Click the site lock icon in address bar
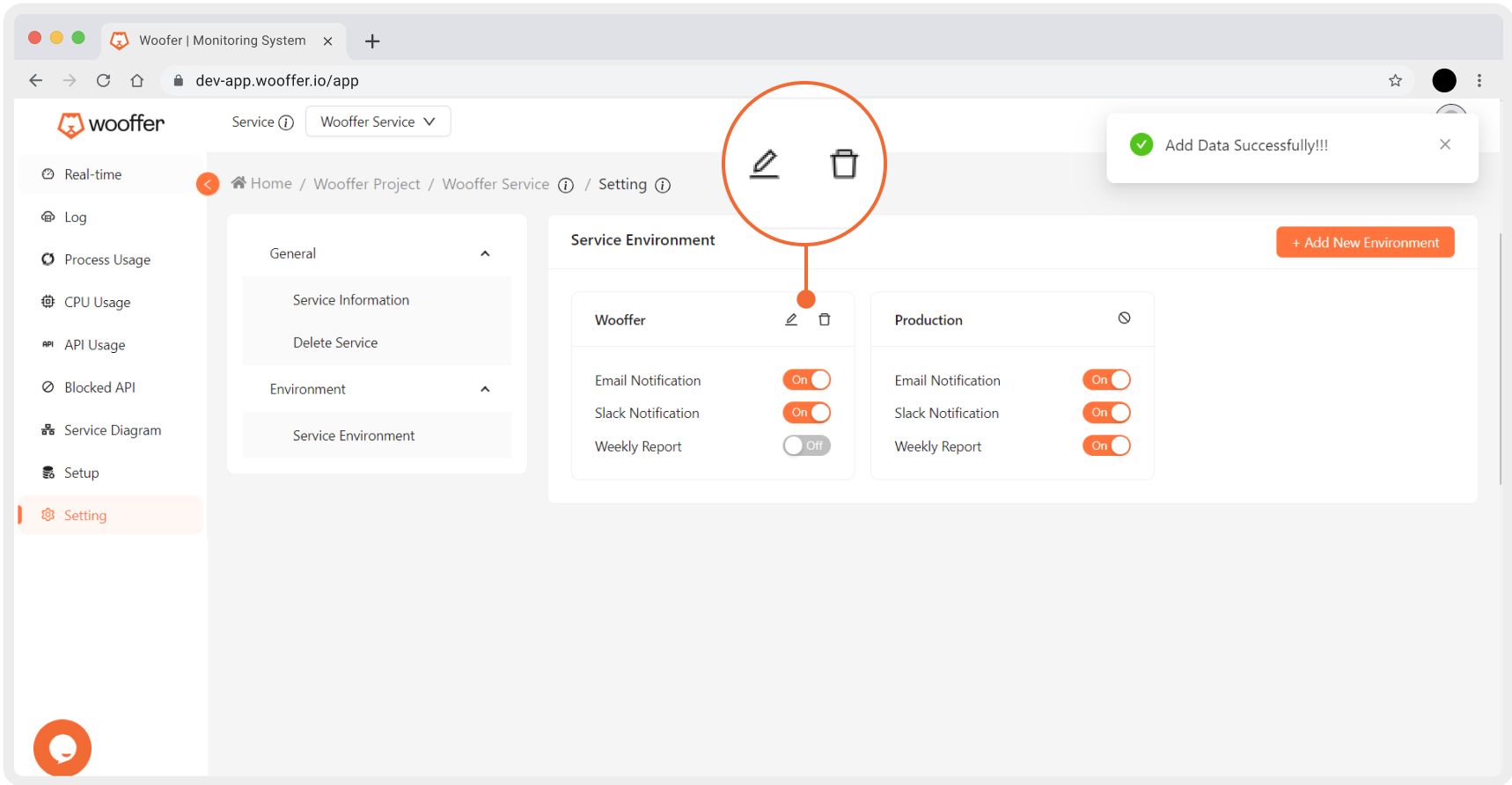 coord(179,80)
